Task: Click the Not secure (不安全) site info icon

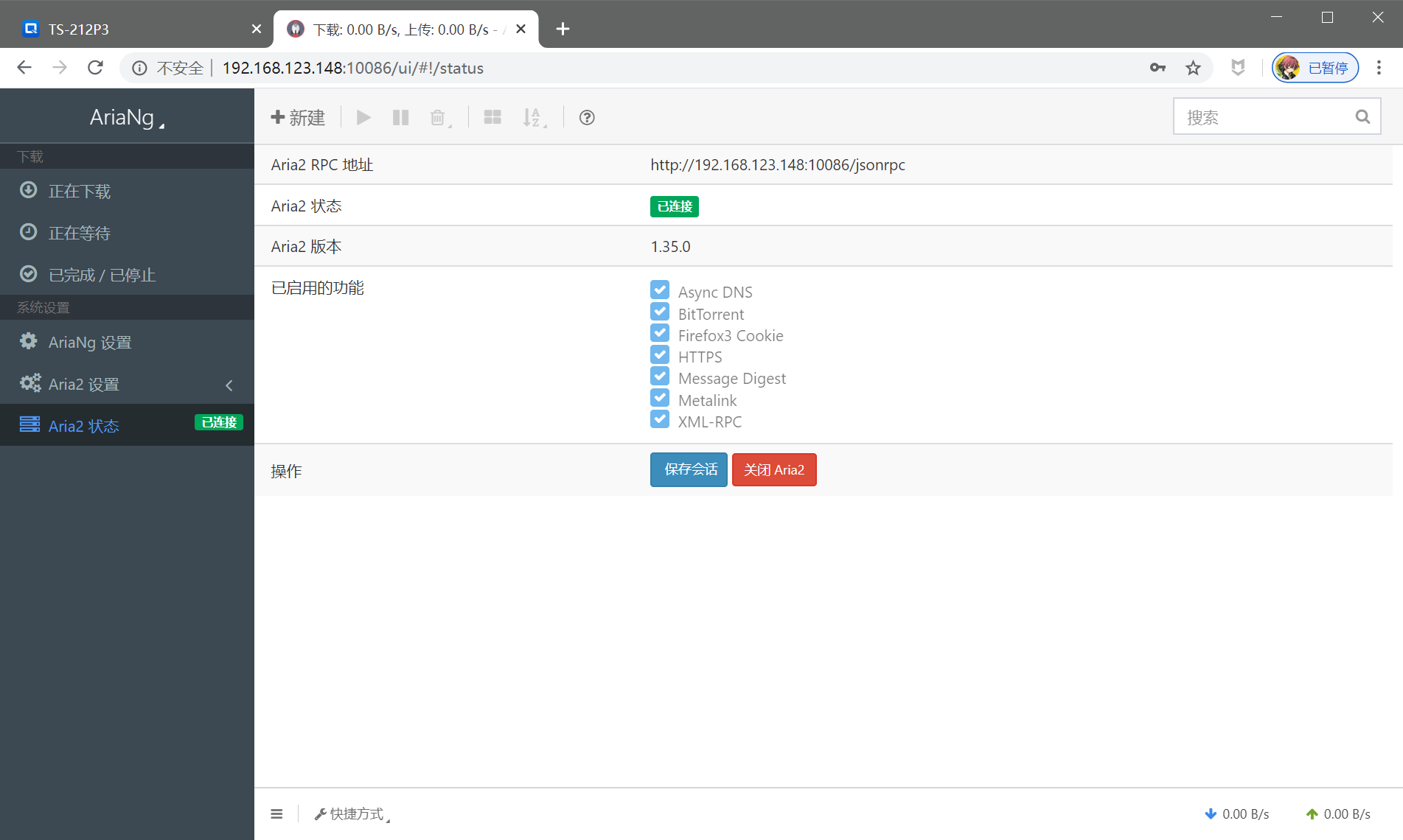Action: click(x=139, y=68)
